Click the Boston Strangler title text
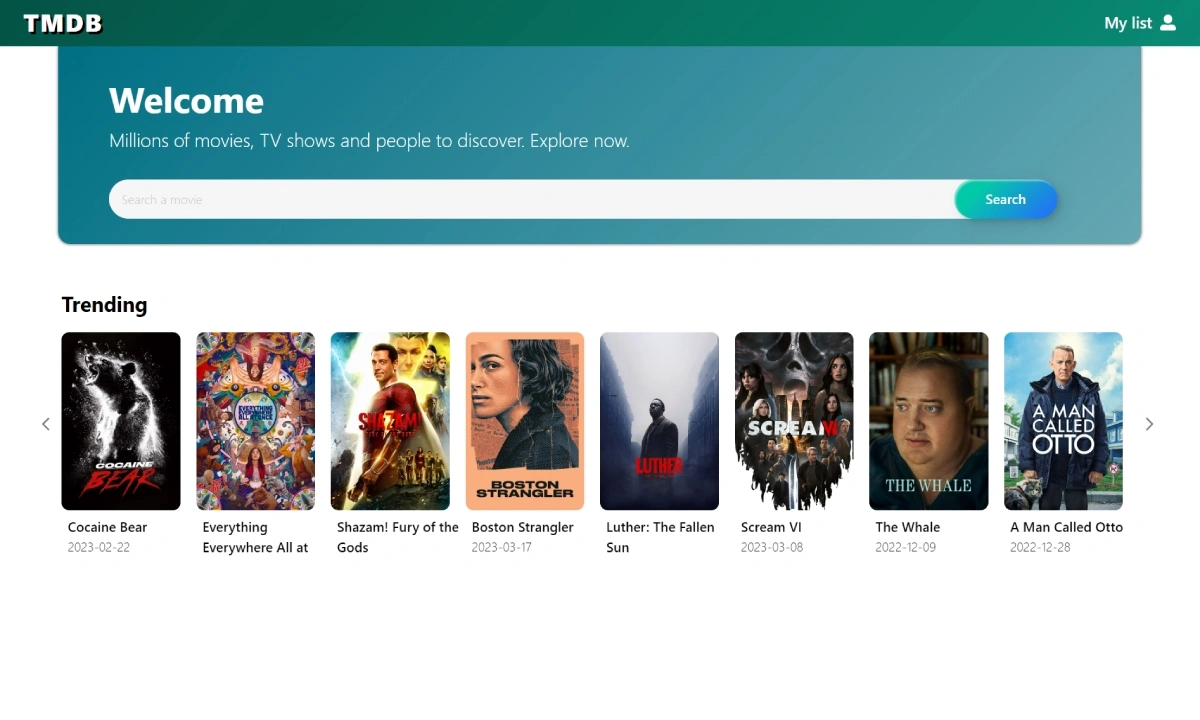Image resolution: width=1200 pixels, height=720 pixels. click(523, 527)
